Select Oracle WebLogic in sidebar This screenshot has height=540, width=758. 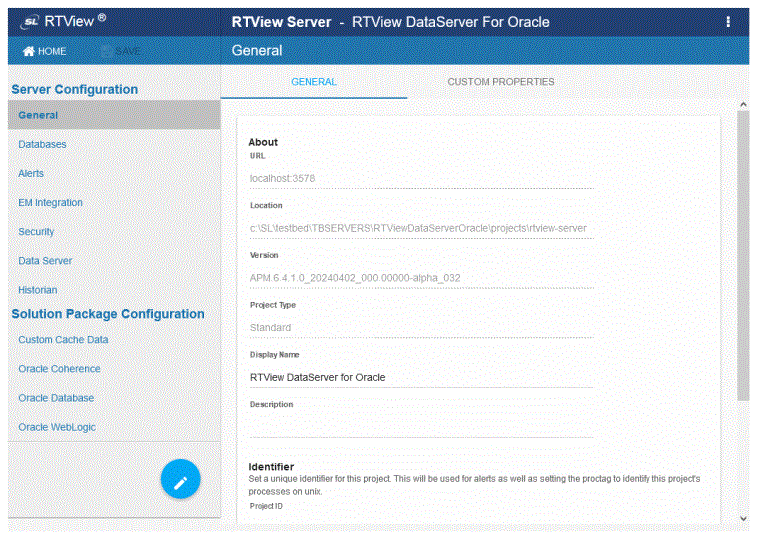tap(56, 427)
